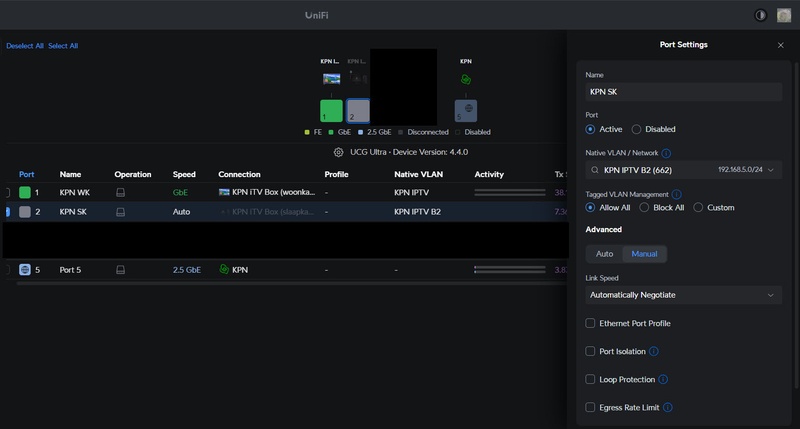Click the KPN ITV Box thumbnail above port 1

tap(331, 79)
